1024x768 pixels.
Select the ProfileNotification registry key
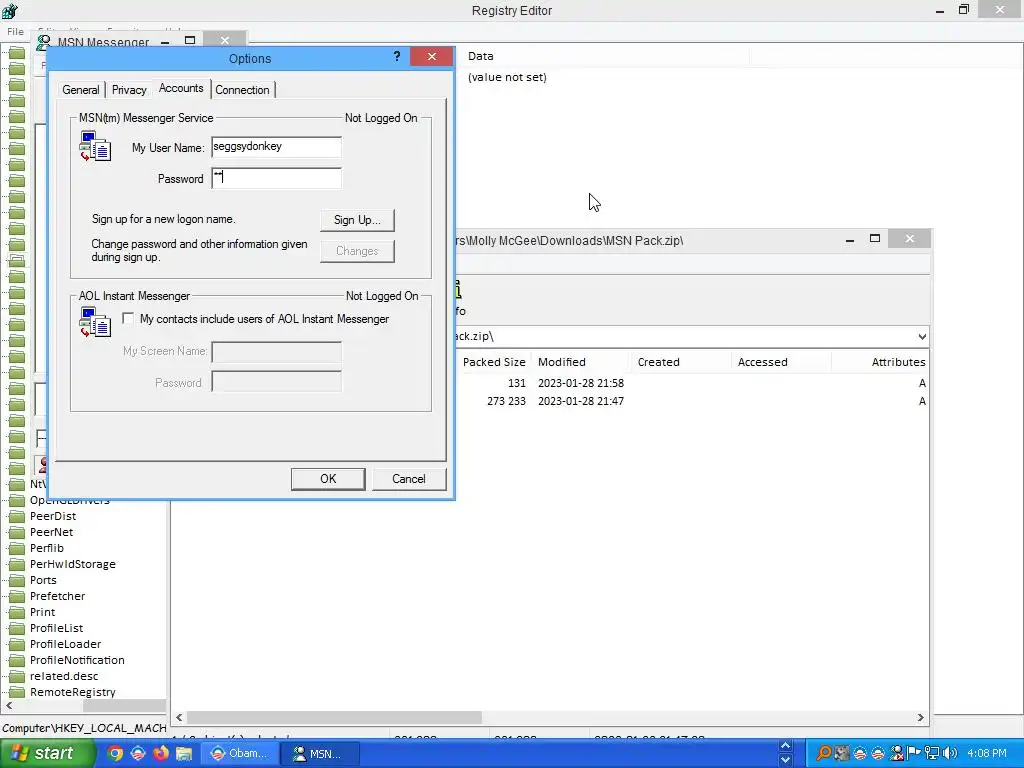(77, 660)
